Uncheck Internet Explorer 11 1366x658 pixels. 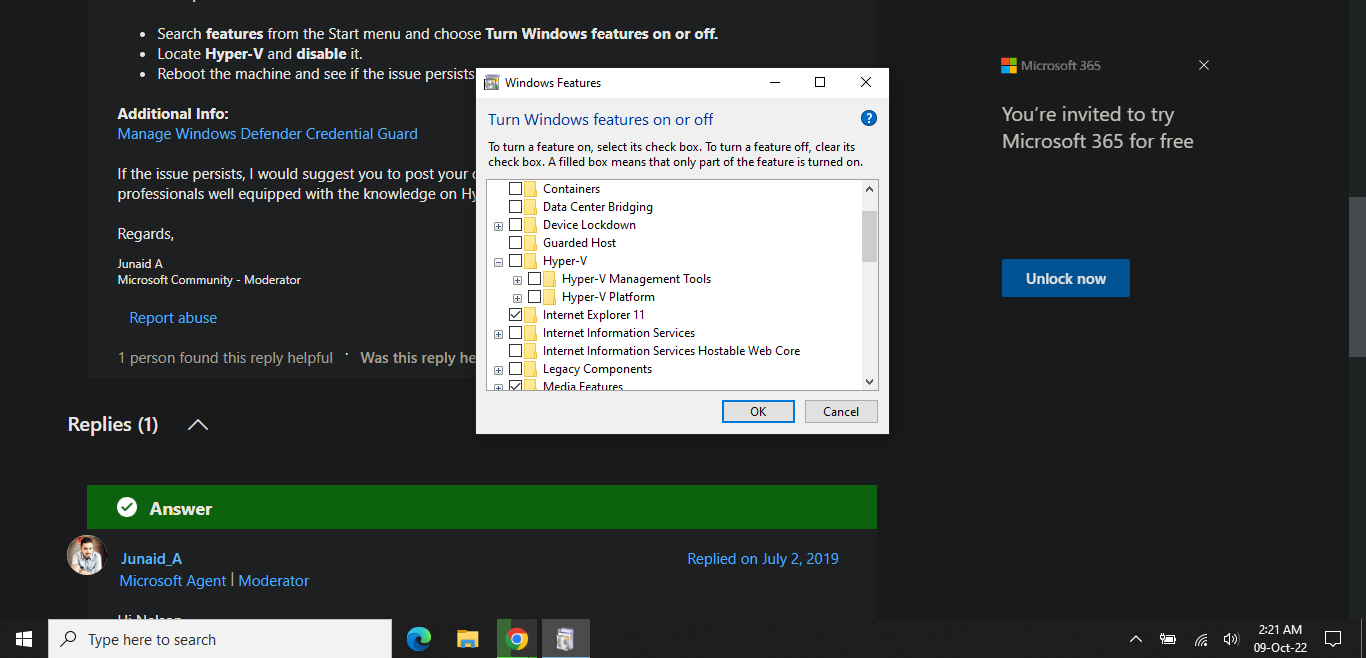(x=515, y=315)
